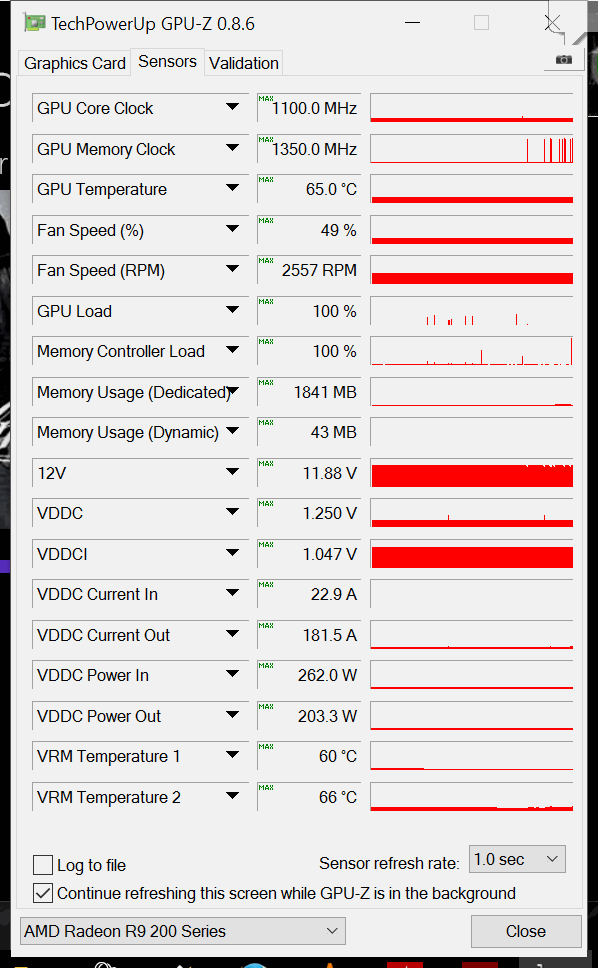Switch to the Graphics Card tab

(x=75, y=63)
